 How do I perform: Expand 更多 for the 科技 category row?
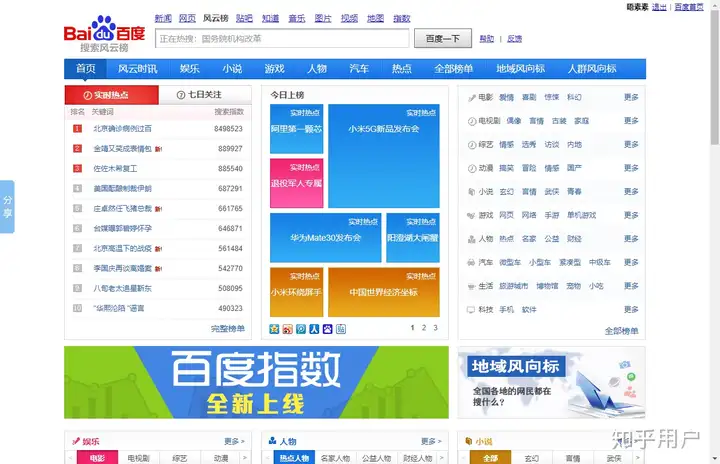(631, 310)
